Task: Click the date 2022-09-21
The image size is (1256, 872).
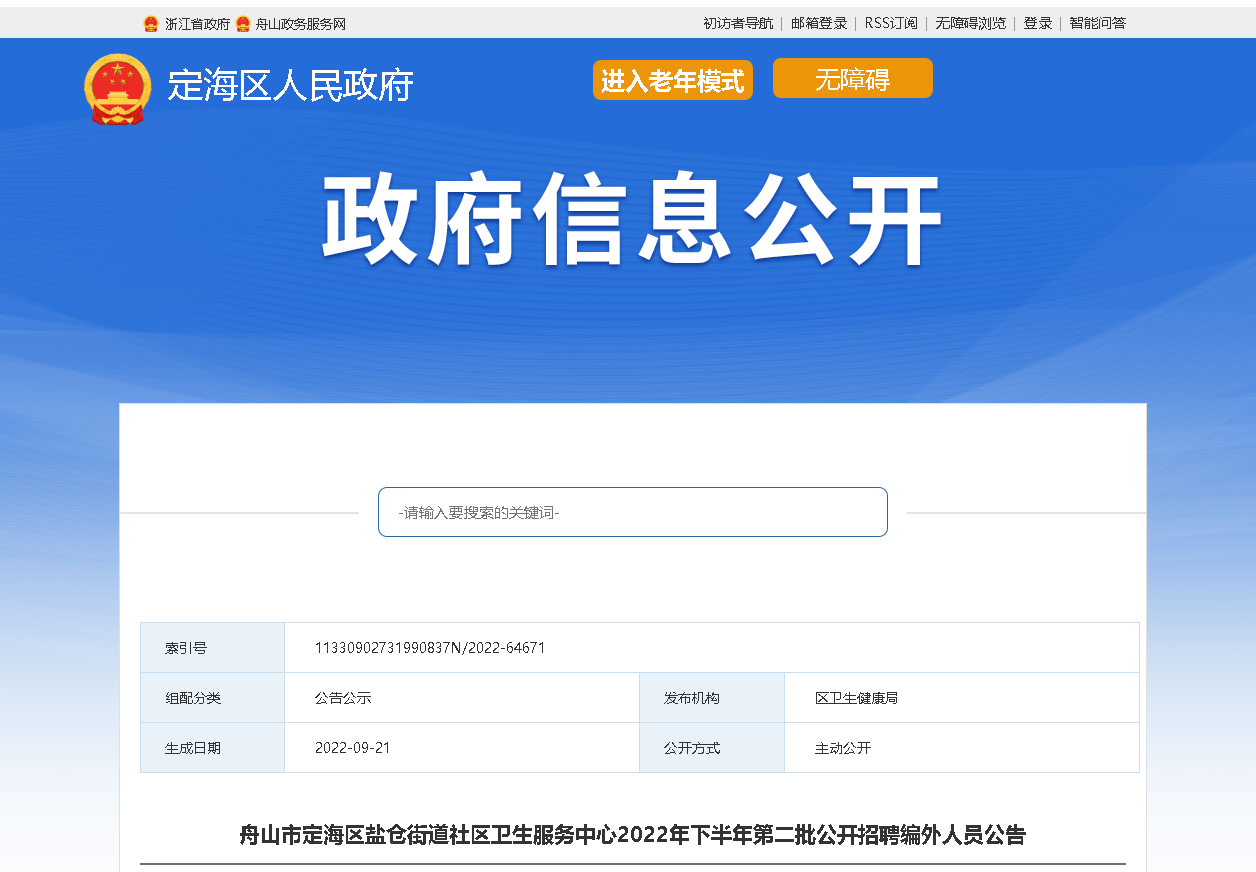Action: pyautogui.click(x=352, y=748)
